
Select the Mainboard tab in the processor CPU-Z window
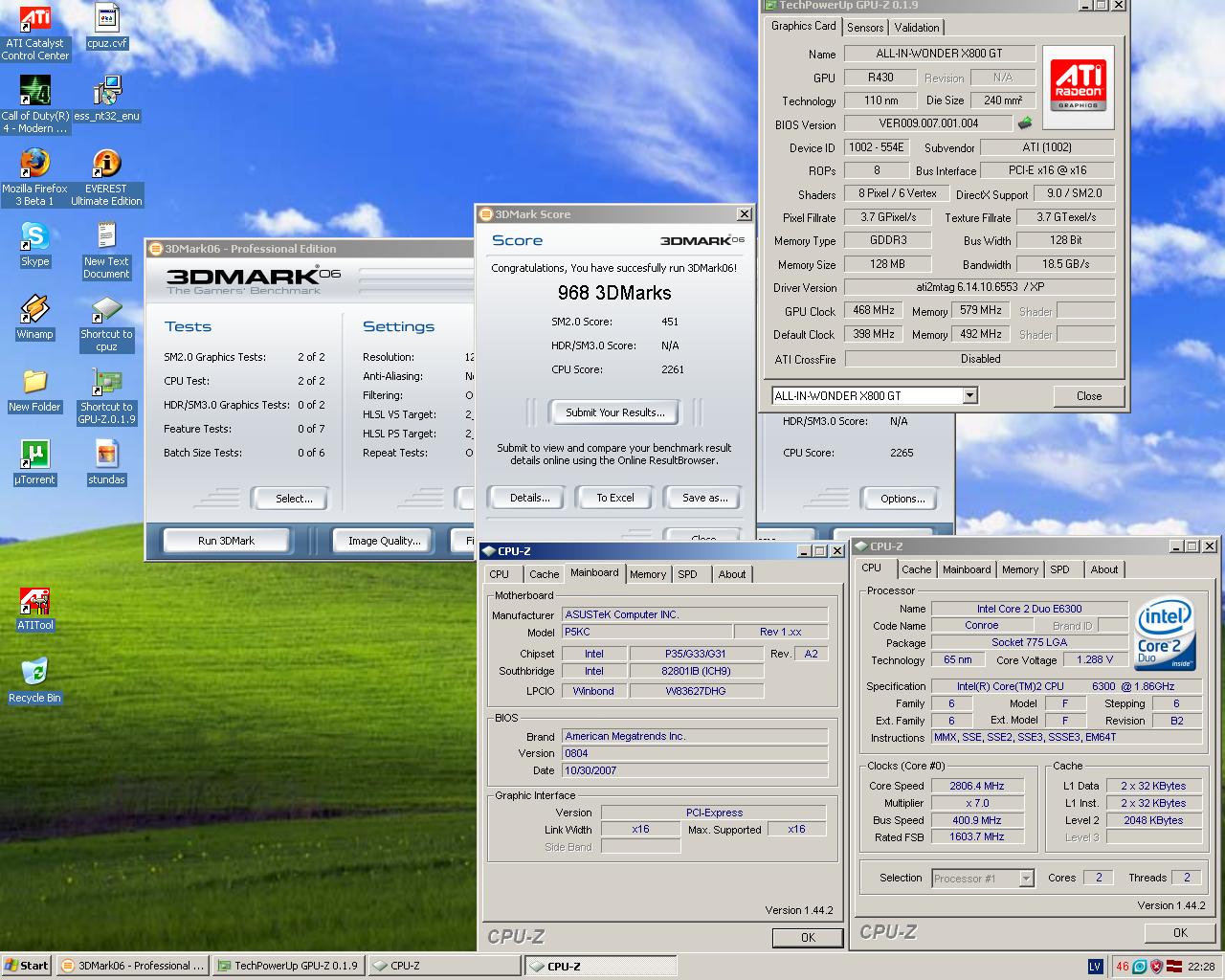tap(967, 569)
